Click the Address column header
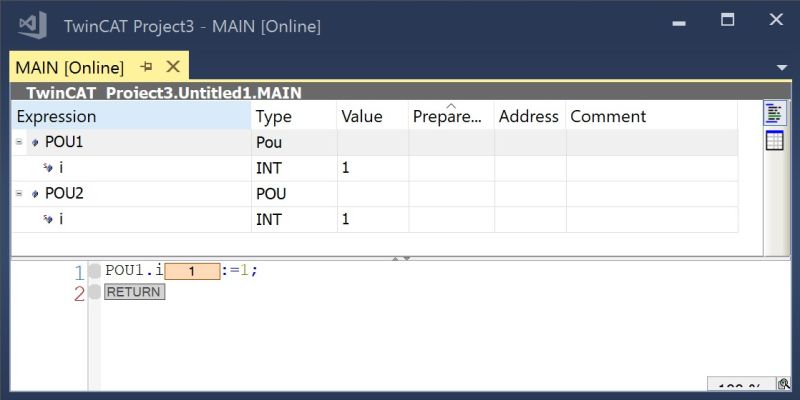Screen dimensions: 800x400 point(530,116)
